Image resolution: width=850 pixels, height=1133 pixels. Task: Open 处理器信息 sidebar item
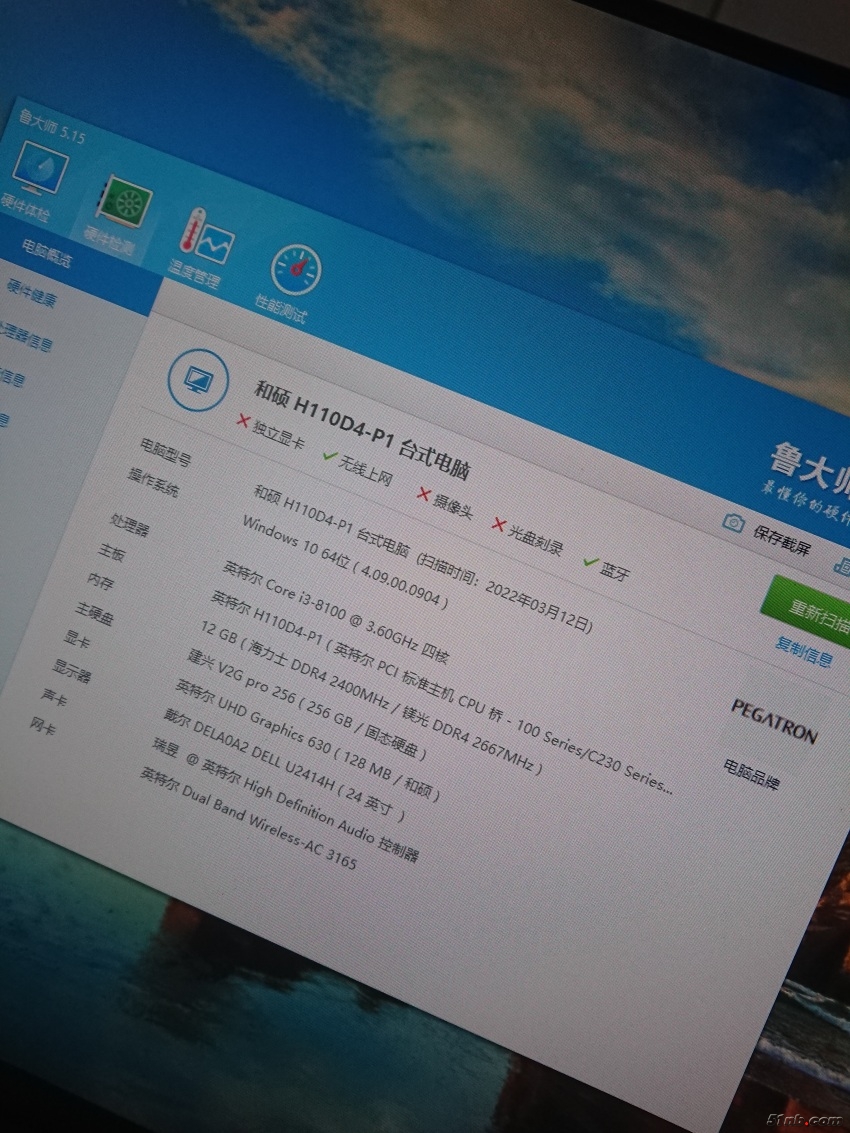click(26, 335)
